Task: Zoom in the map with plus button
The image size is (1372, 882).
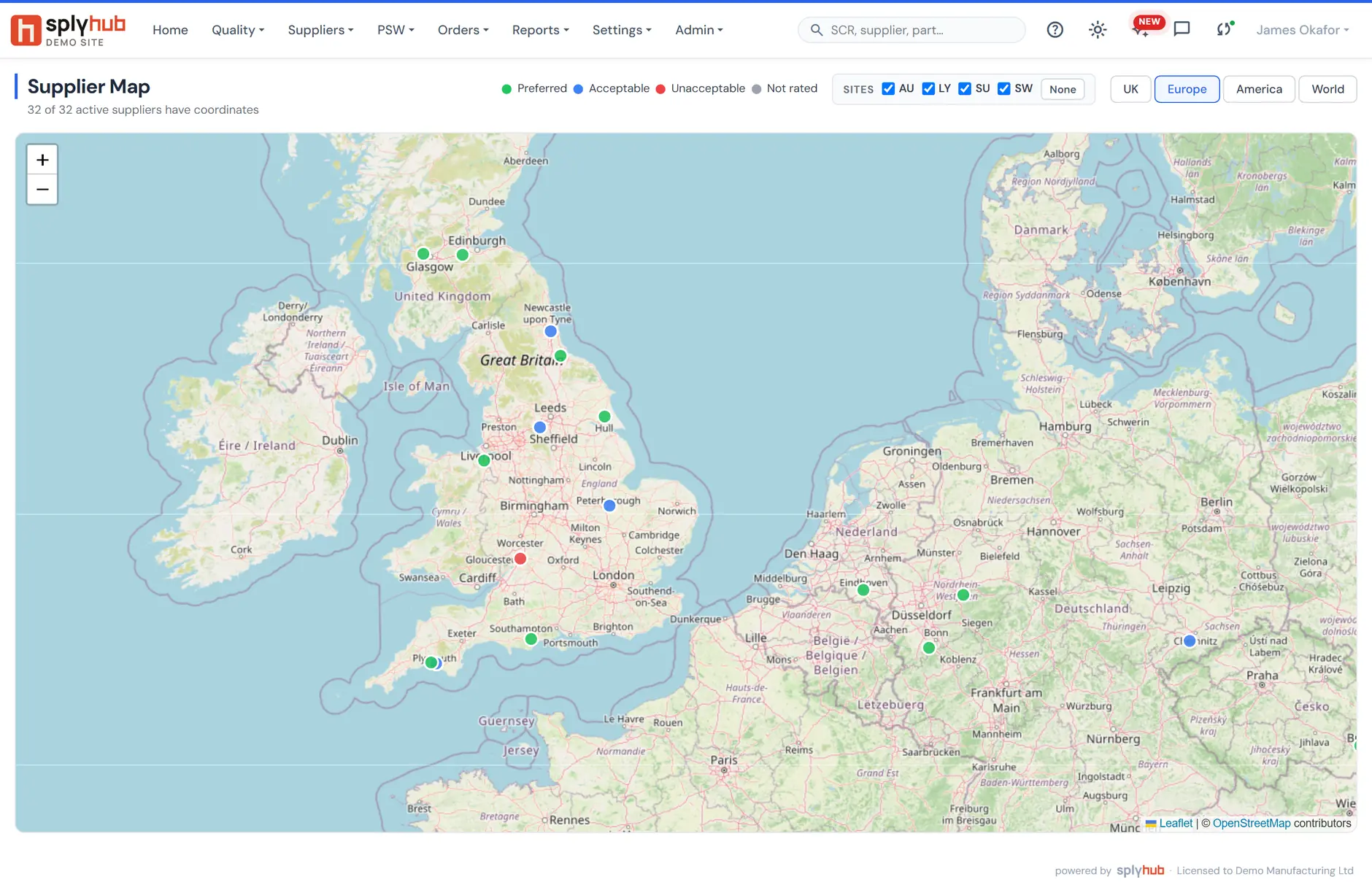Action: (42, 160)
